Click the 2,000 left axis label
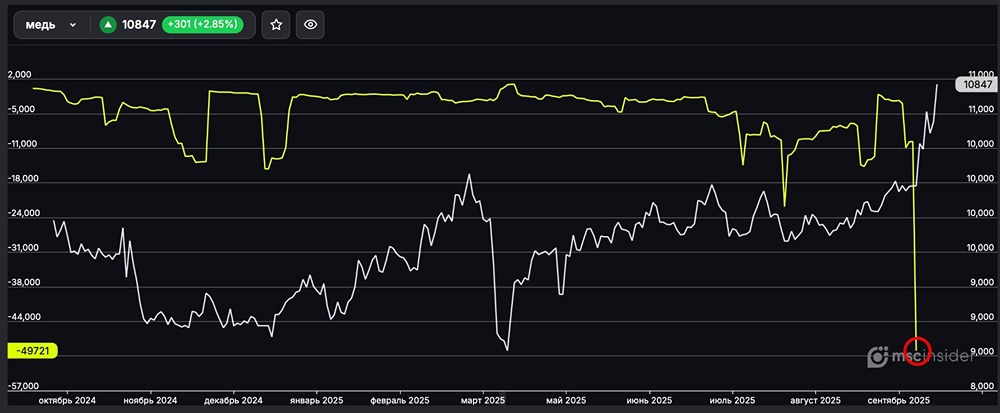 pos(20,76)
